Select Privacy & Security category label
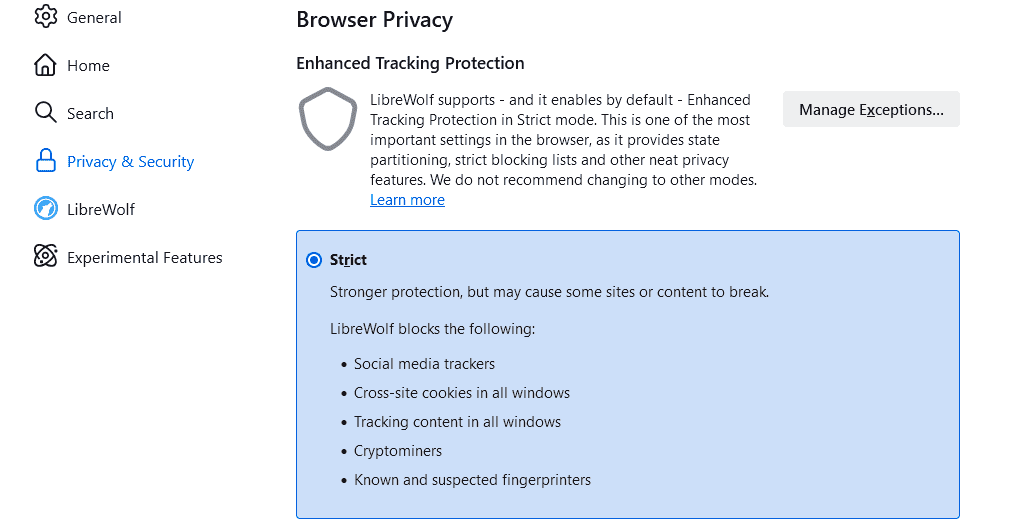Viewport: 1016px width, 520px height. [130, 161]
